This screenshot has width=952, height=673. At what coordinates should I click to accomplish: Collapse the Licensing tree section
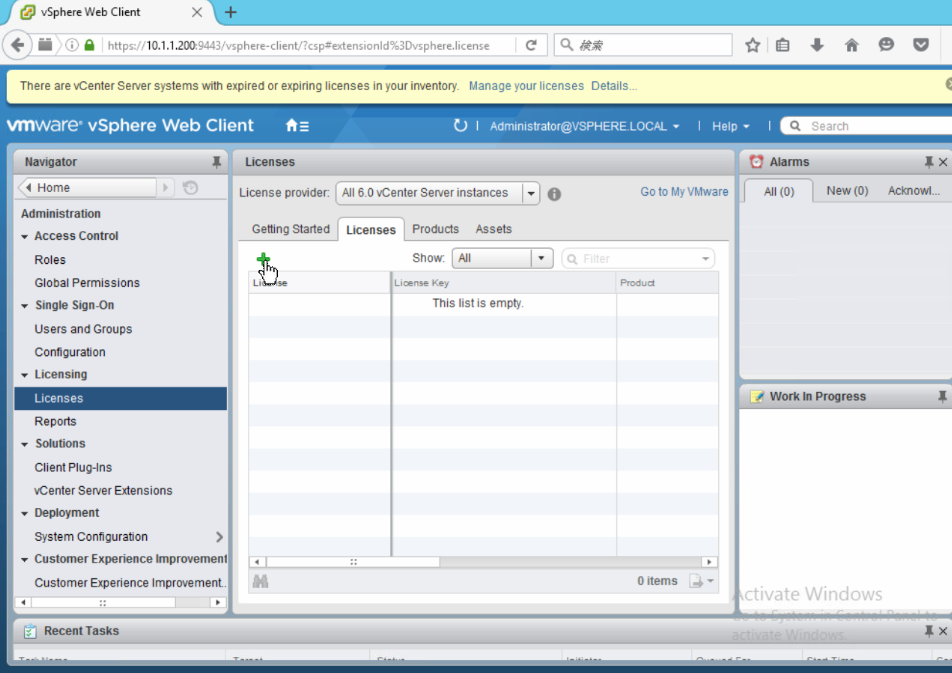coord(25,375)
